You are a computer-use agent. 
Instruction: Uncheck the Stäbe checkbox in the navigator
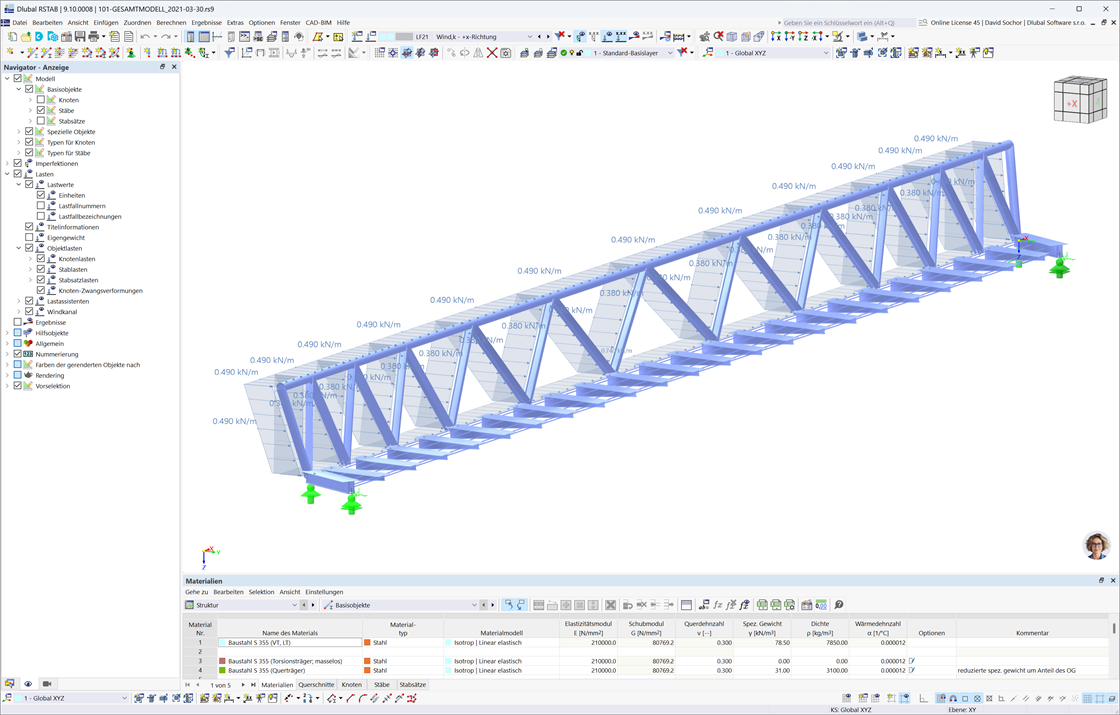[39, 110]
